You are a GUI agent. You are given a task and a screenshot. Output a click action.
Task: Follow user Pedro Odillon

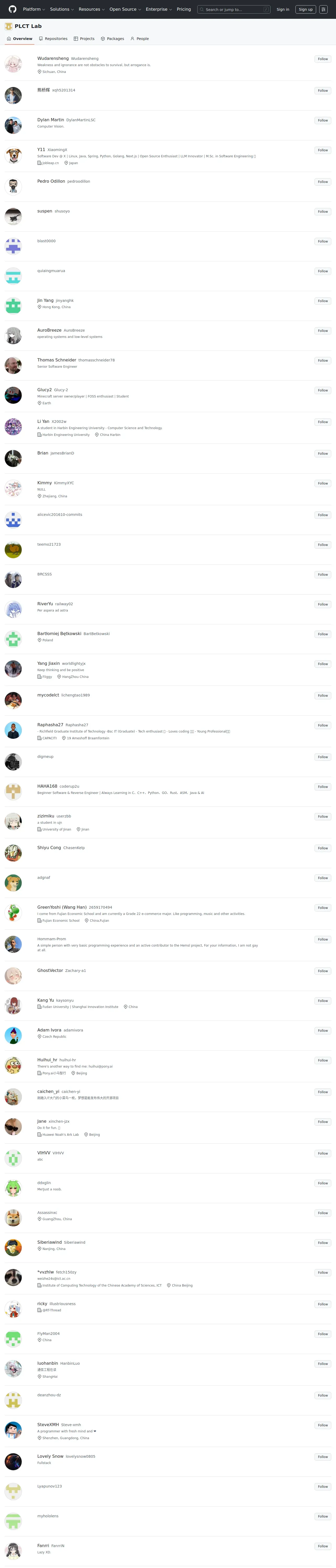[x=323, y=181]
